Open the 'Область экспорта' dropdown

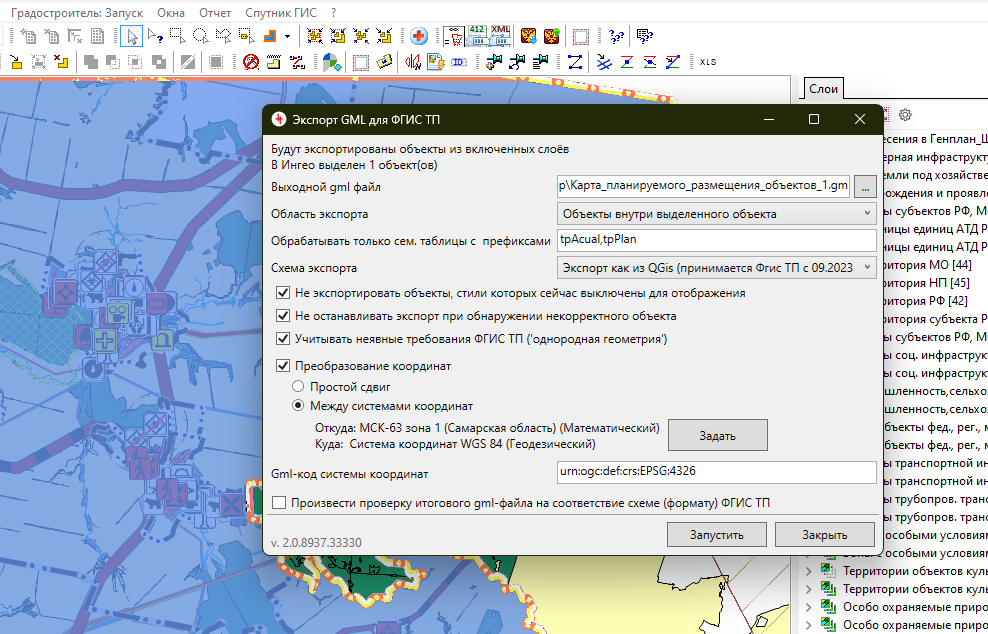[716, 214]
